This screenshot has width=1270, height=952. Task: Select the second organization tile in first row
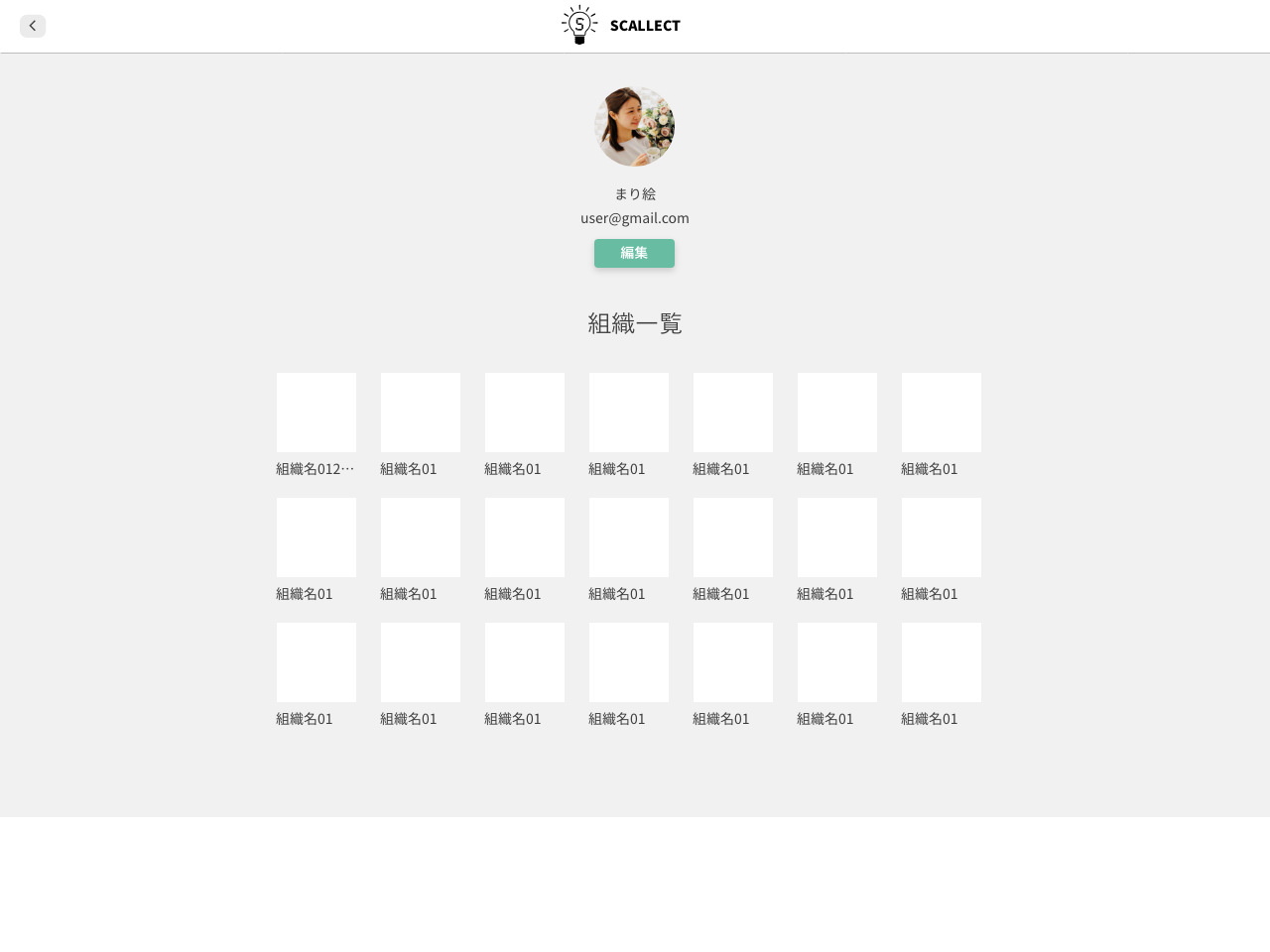click(x=421, y=413)
